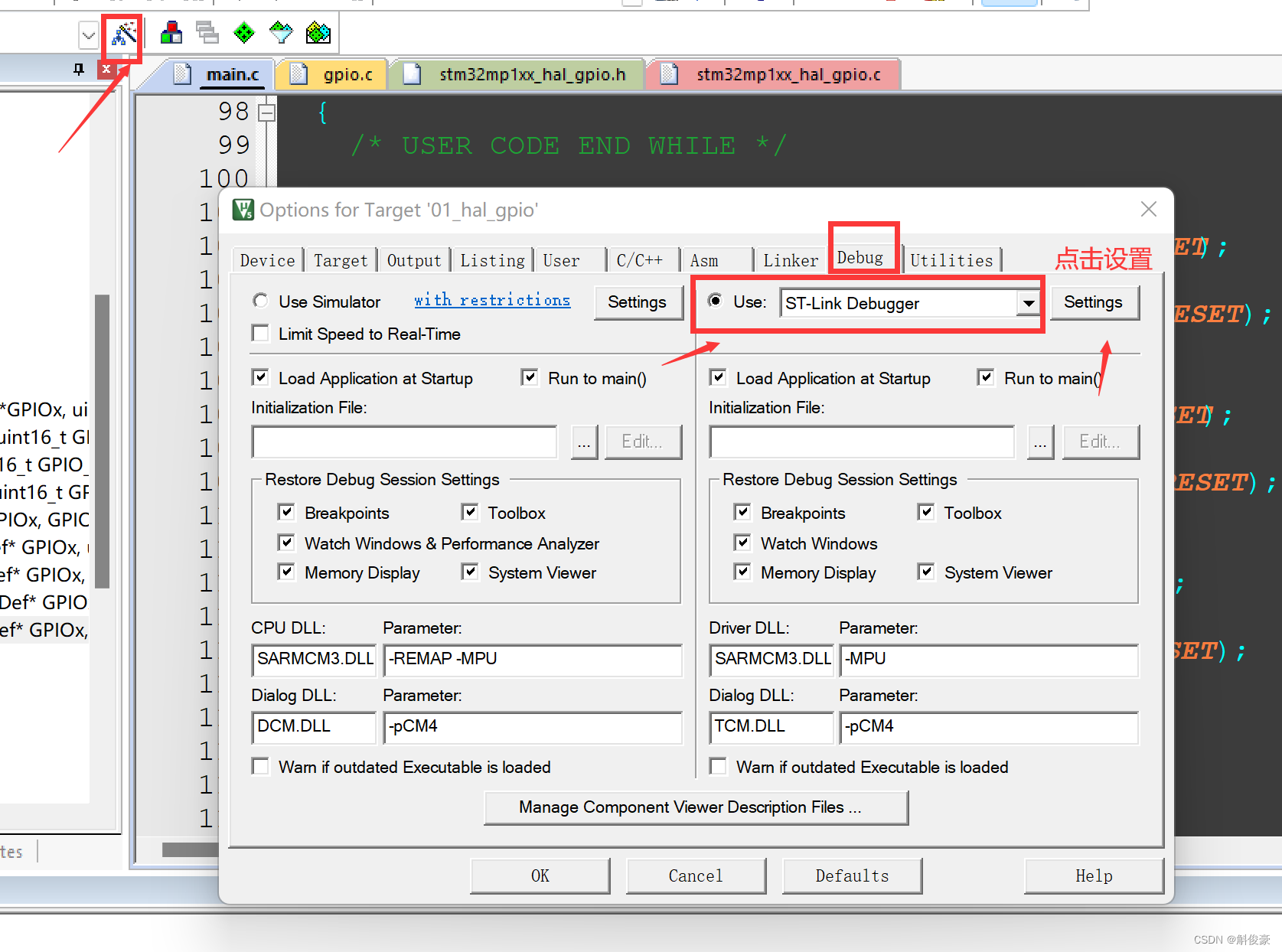Screen dimensions: 1282x952
Task: Browse simulator initialization file button
Action: coord(584,442)
